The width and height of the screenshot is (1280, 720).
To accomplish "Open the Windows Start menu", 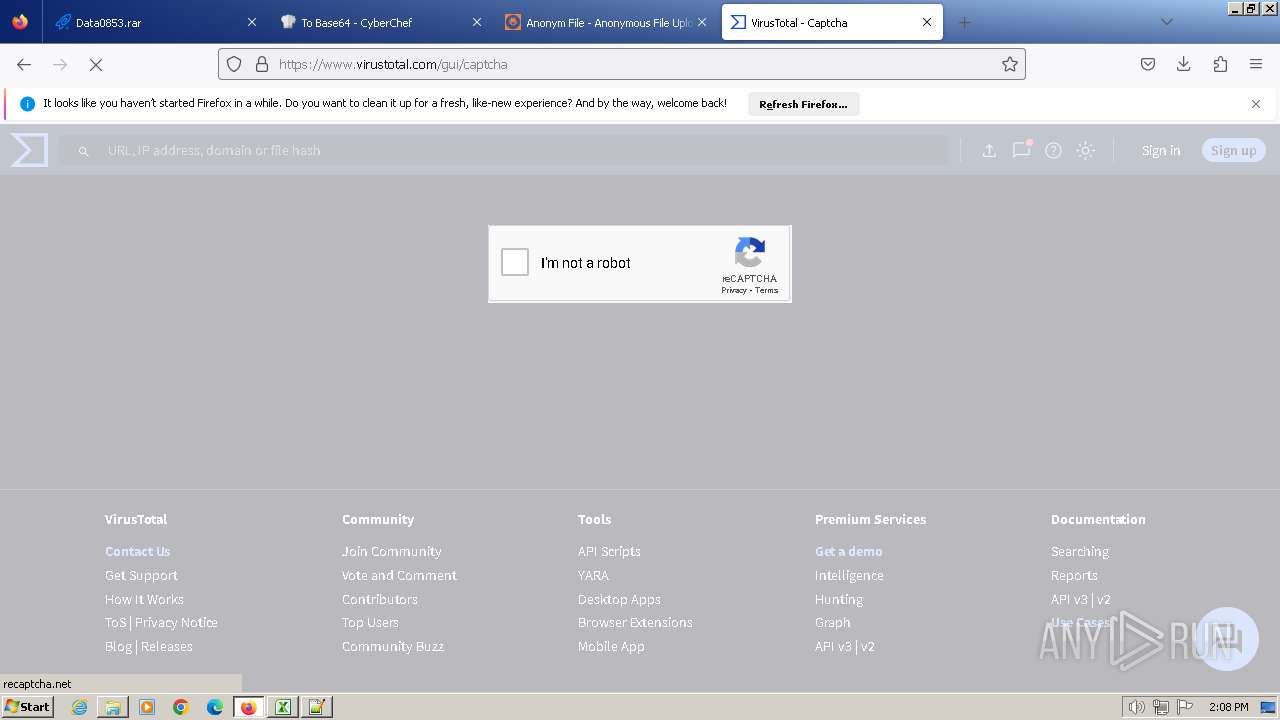I will click(x=28, y=707).
